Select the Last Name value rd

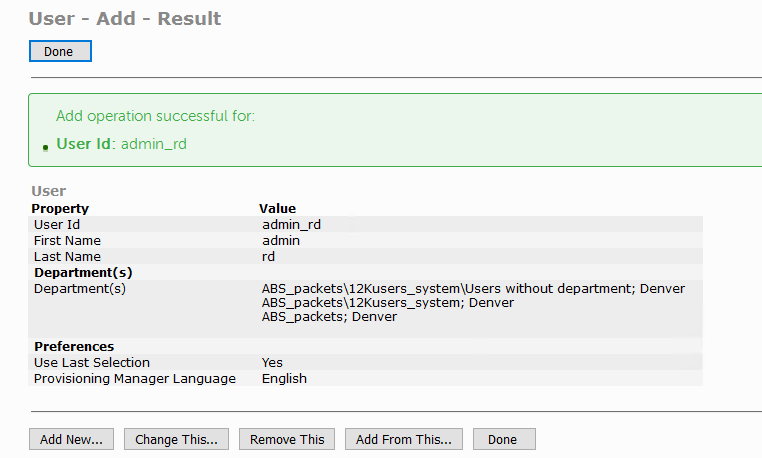[269, 256]
